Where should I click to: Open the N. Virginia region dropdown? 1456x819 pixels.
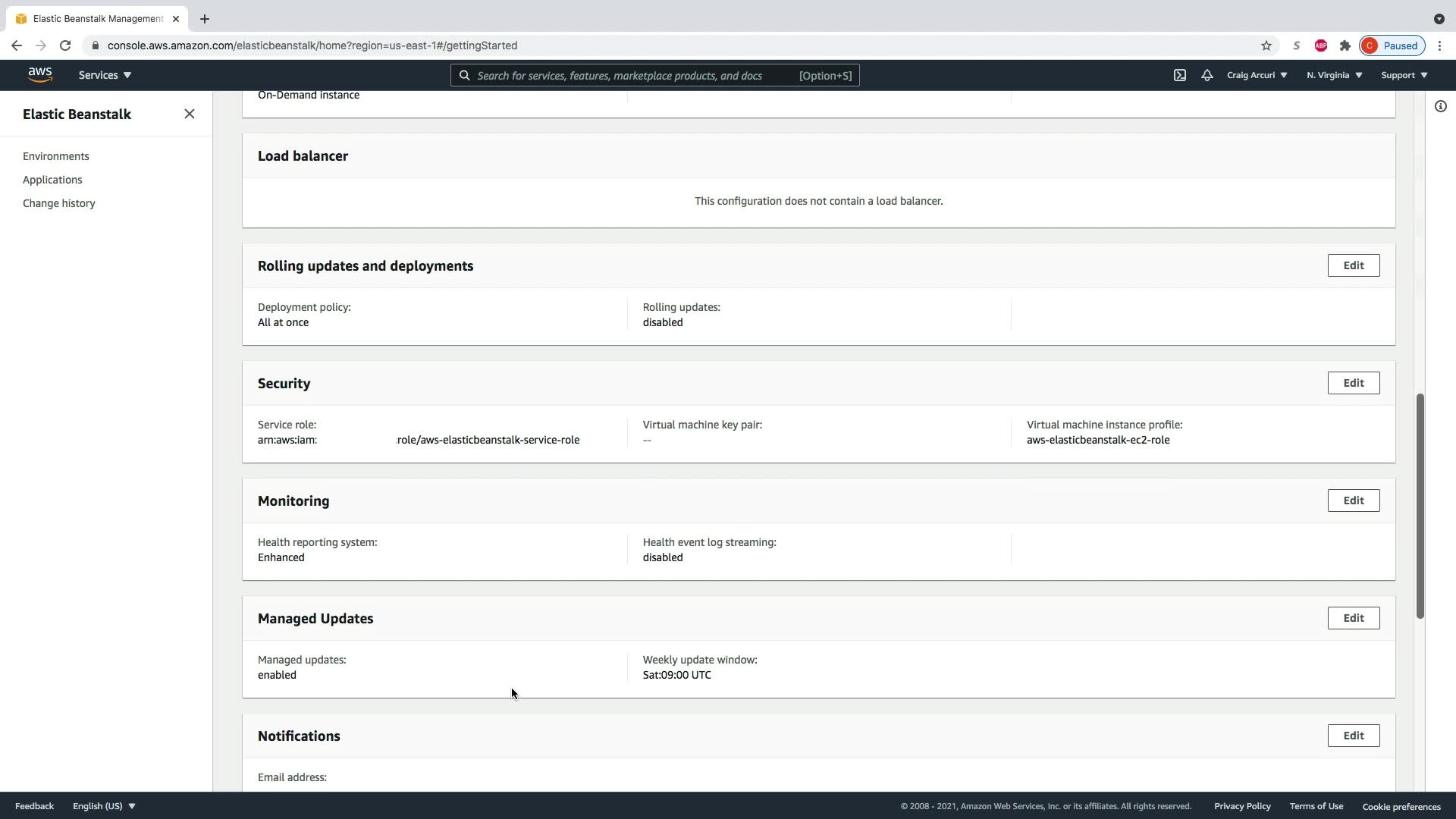point(1334,75)
